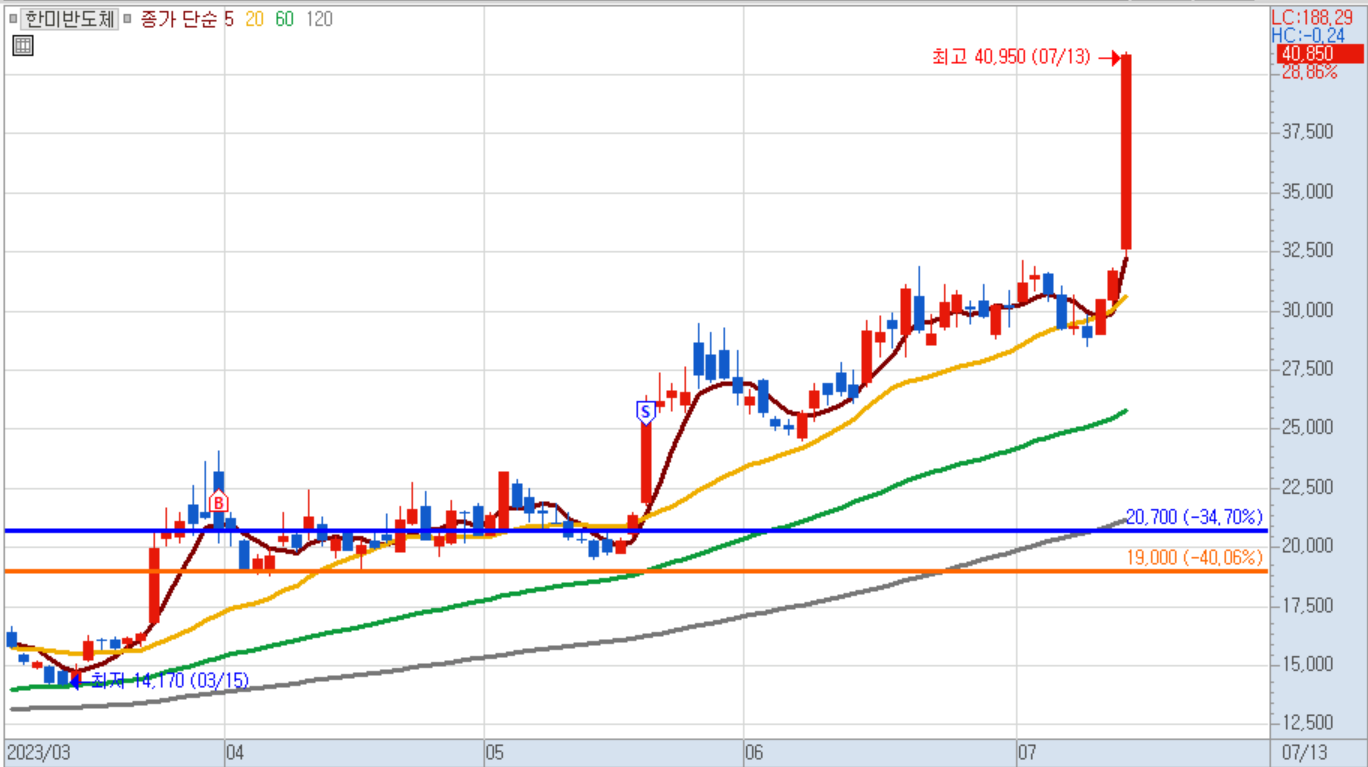Click the 28,86% change label
This screenshot has height=767, width=1368.
pos(1308,72)
